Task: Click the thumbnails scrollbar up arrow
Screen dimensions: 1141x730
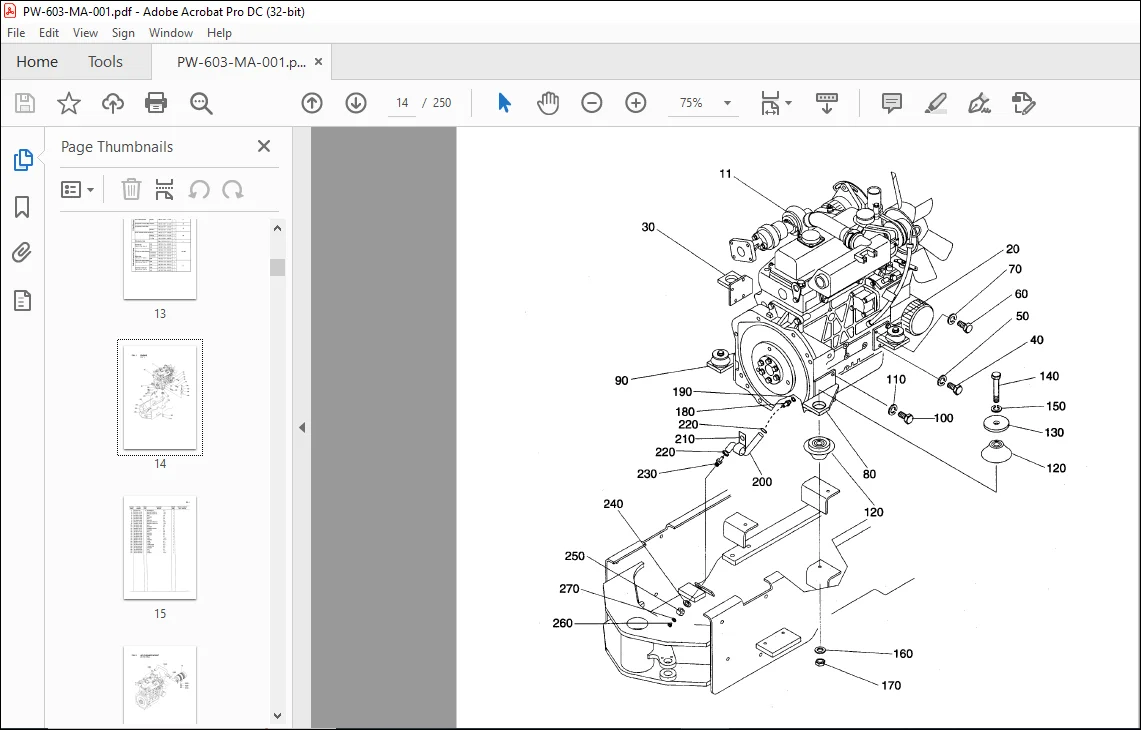Action: pyautogui.click(x=277, y=228)
